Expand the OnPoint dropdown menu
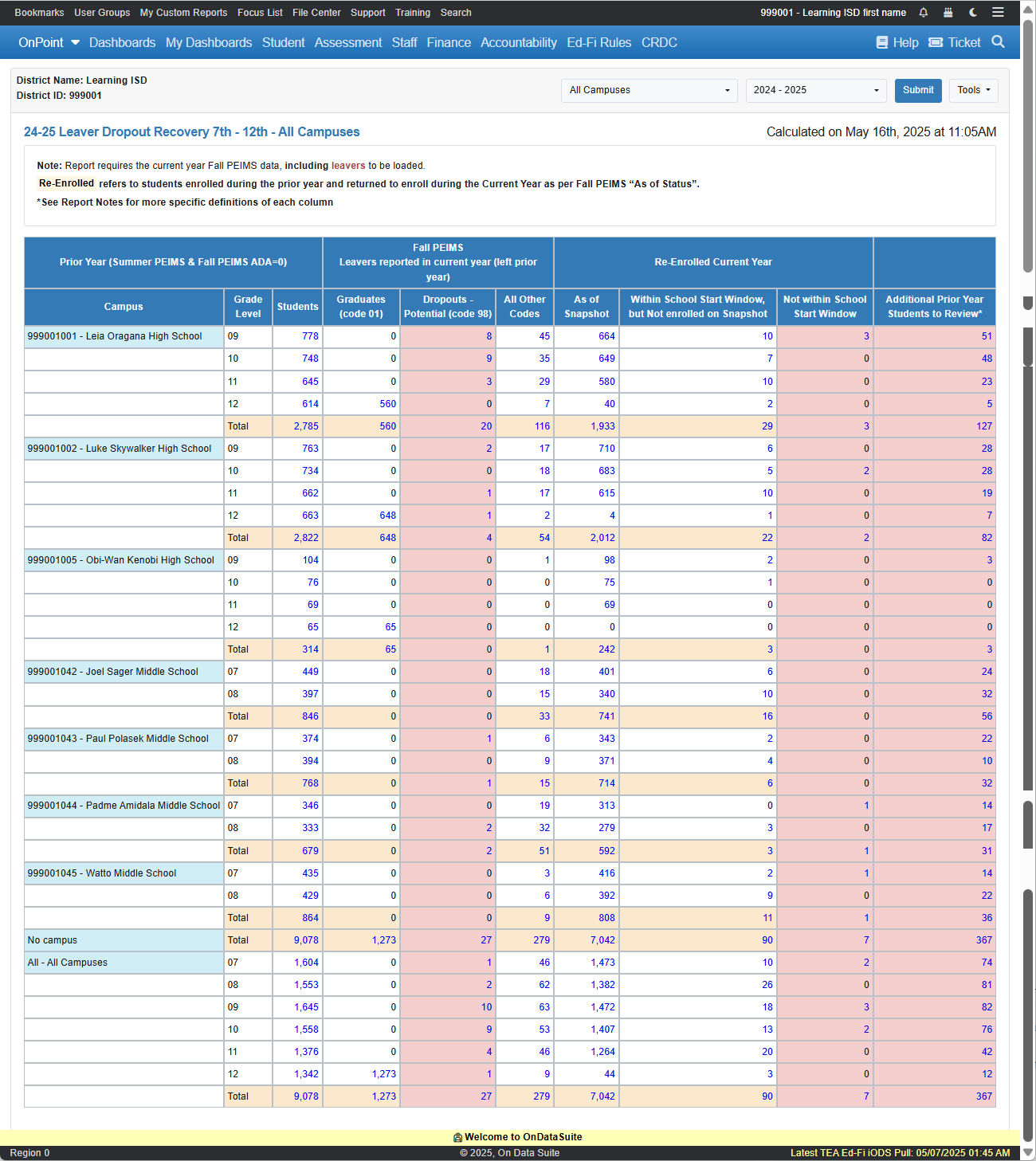This screenshot has width=1036, height=1161. point(49,42)
